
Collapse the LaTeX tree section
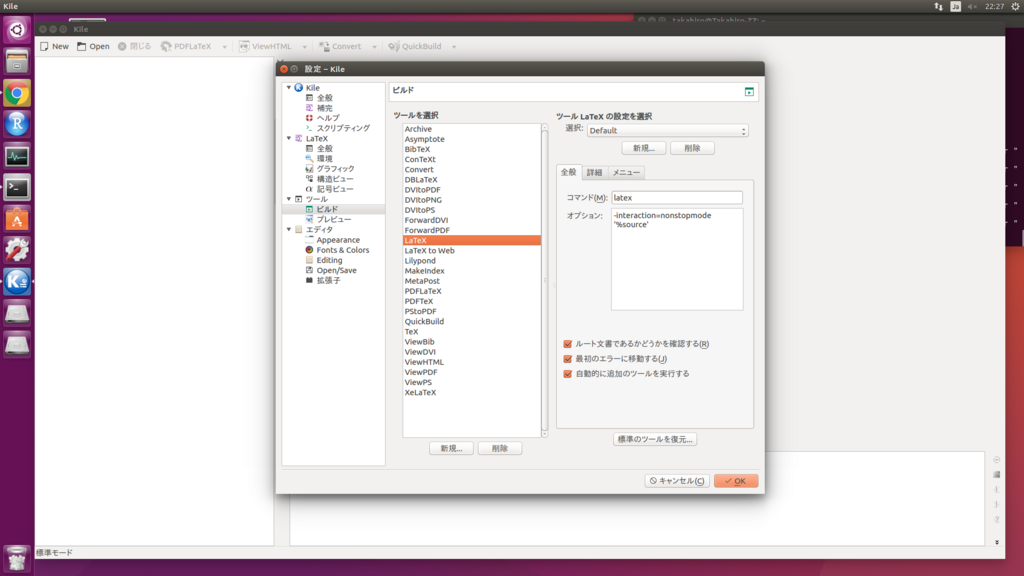coord(289,138)
